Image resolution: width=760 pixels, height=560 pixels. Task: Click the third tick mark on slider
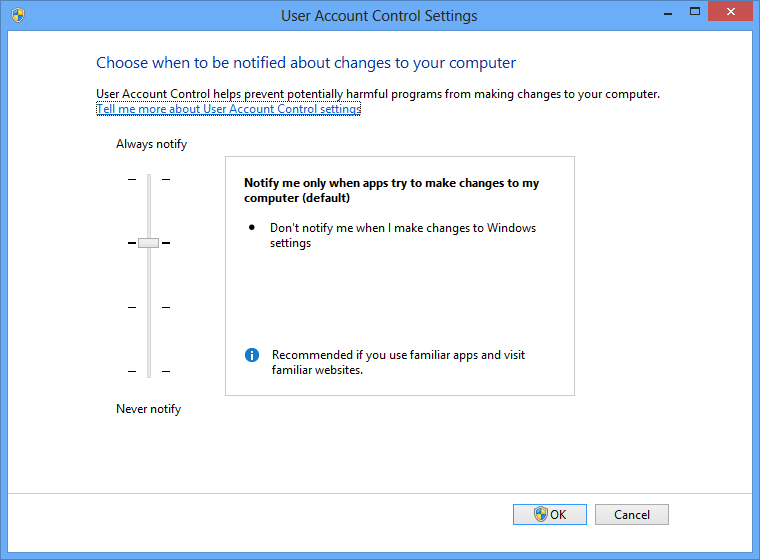[149, 307]
